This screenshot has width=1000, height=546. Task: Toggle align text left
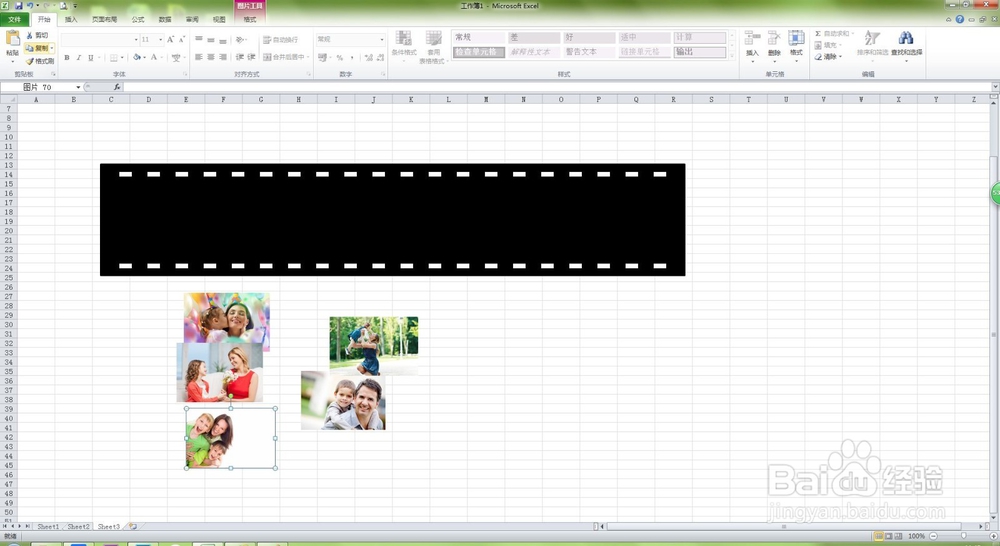pyautogui.click(x=199, y=57)
